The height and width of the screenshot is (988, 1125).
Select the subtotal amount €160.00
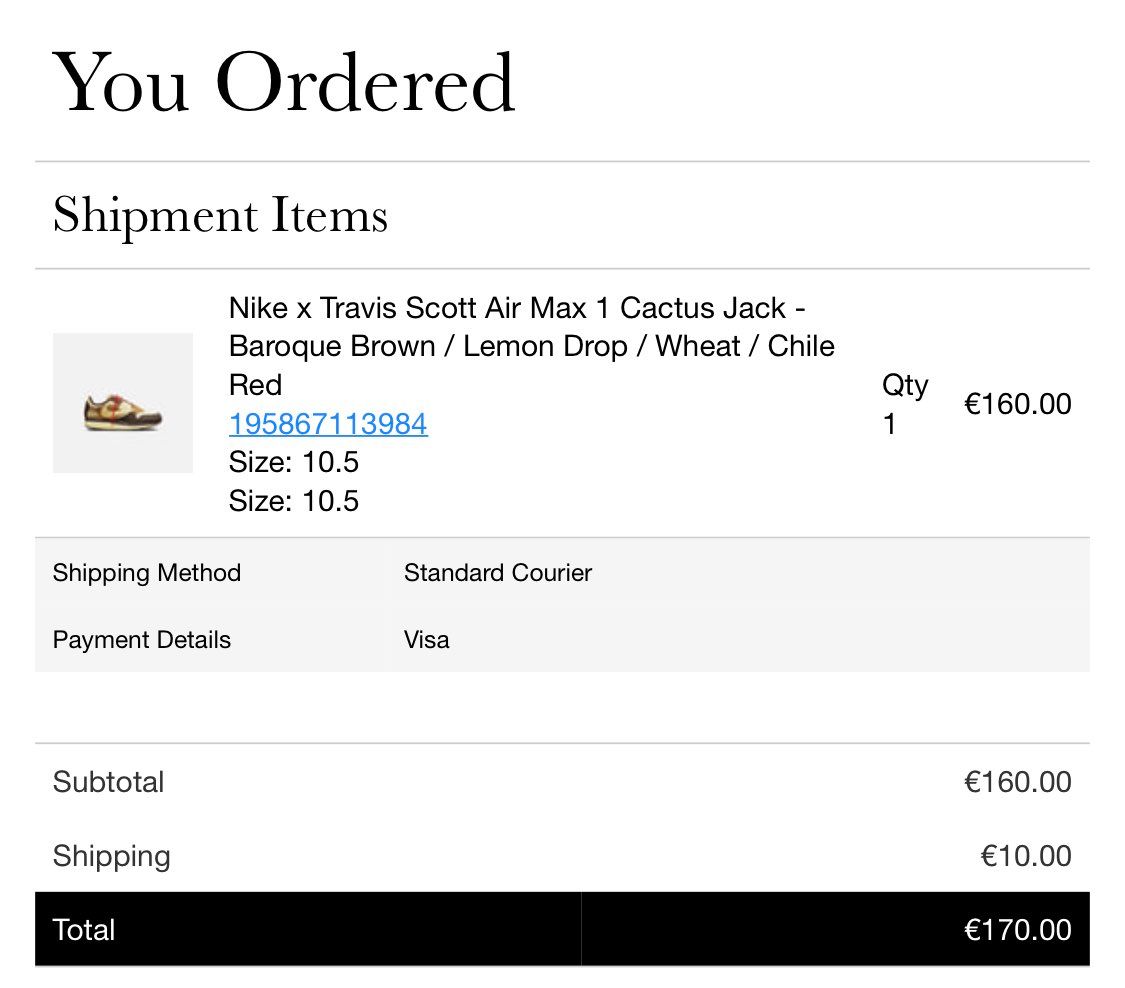[1017, 781]
